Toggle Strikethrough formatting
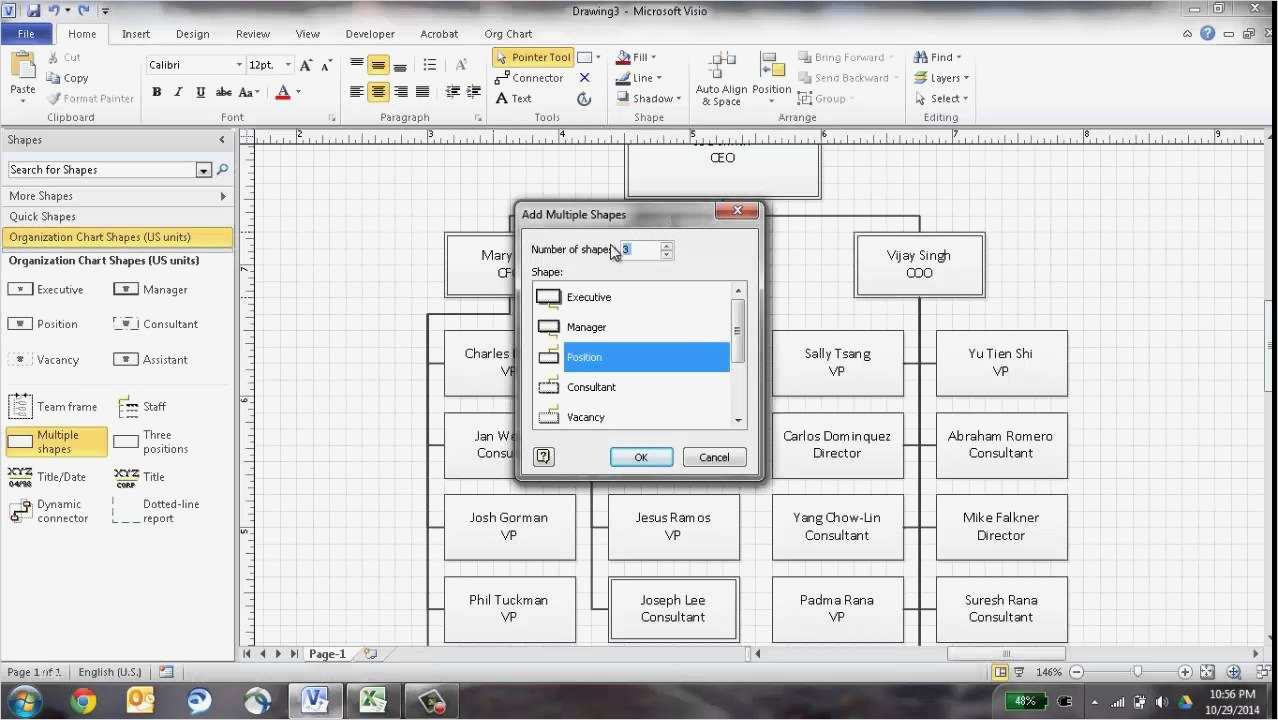Screen dimensions: 1278x720 223,92
